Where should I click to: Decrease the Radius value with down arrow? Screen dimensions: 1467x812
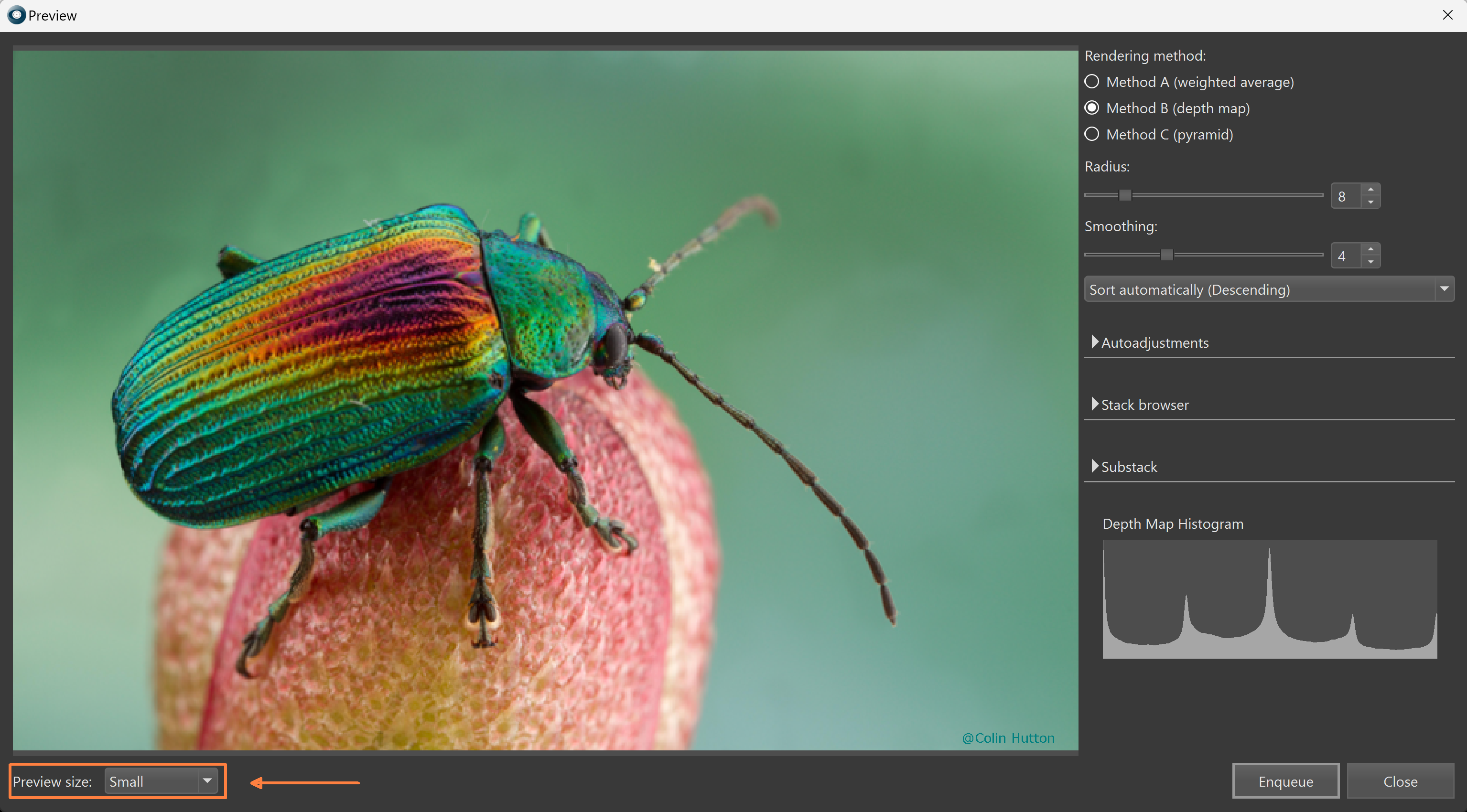pyautogui.click(x=1371, y=202)
